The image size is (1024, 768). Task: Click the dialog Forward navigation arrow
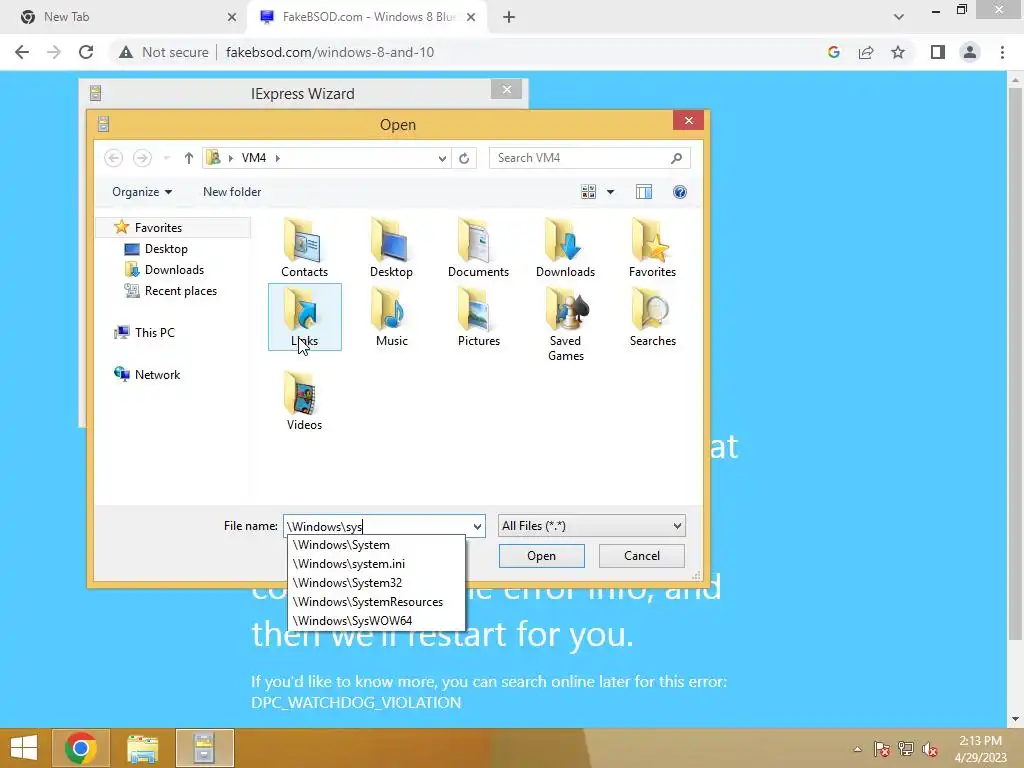(x=142, y=158)
